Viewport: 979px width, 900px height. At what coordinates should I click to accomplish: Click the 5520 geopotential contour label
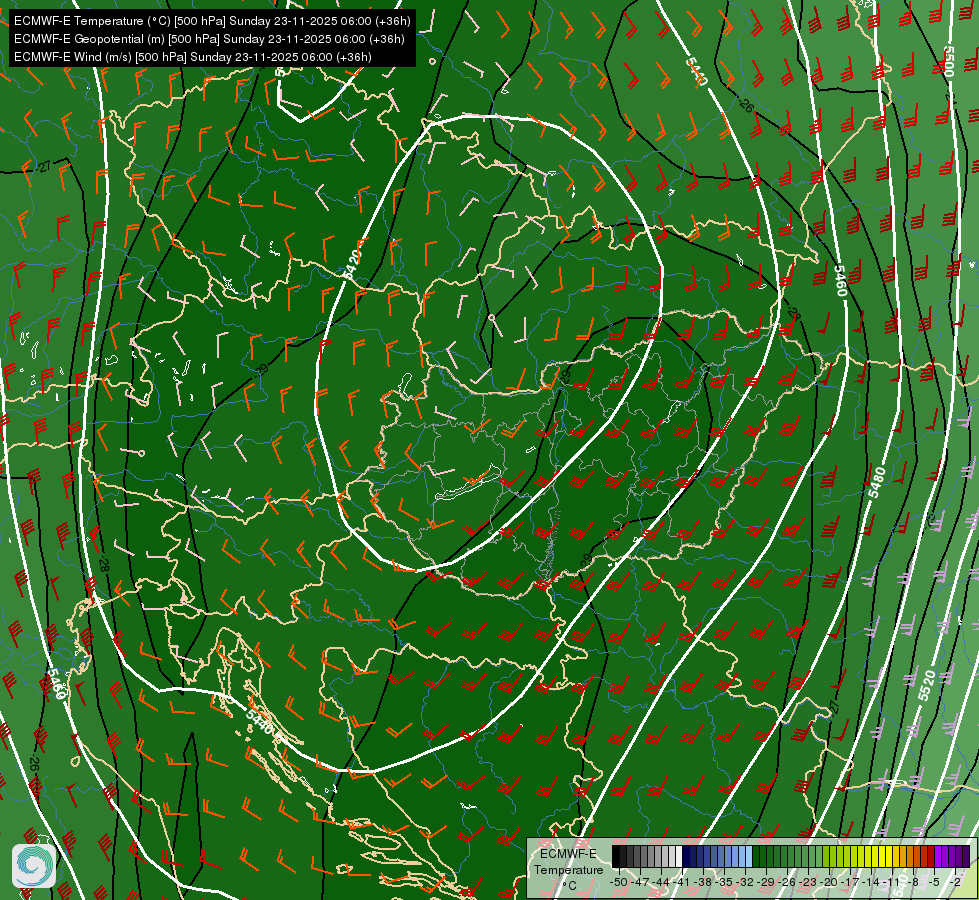tap(927, 685)
